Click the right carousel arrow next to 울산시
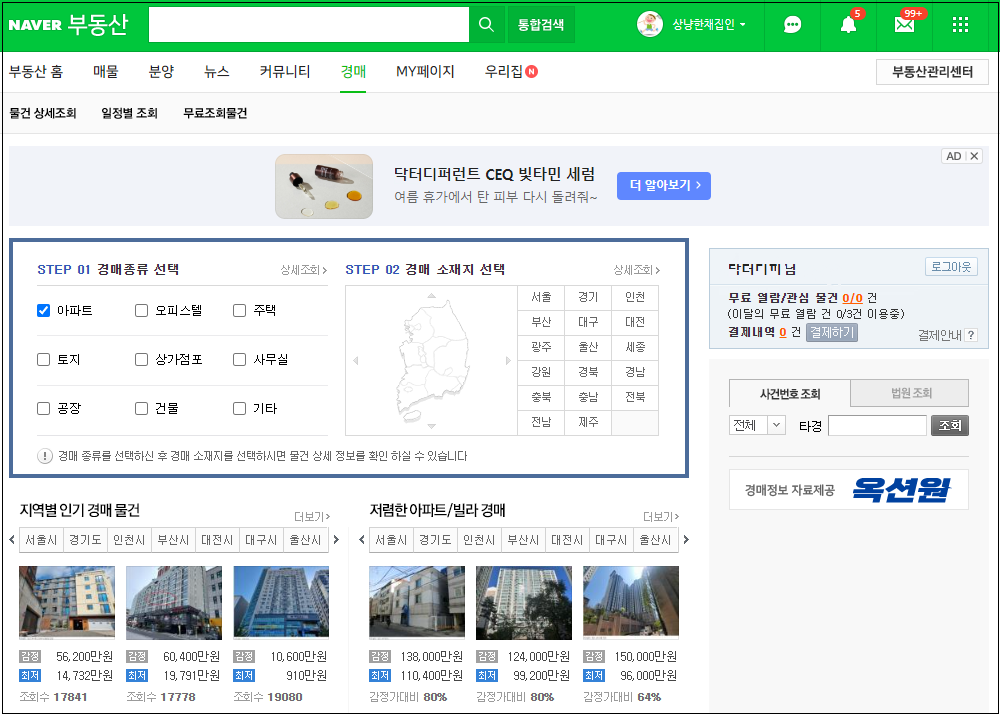 point(335,539)
